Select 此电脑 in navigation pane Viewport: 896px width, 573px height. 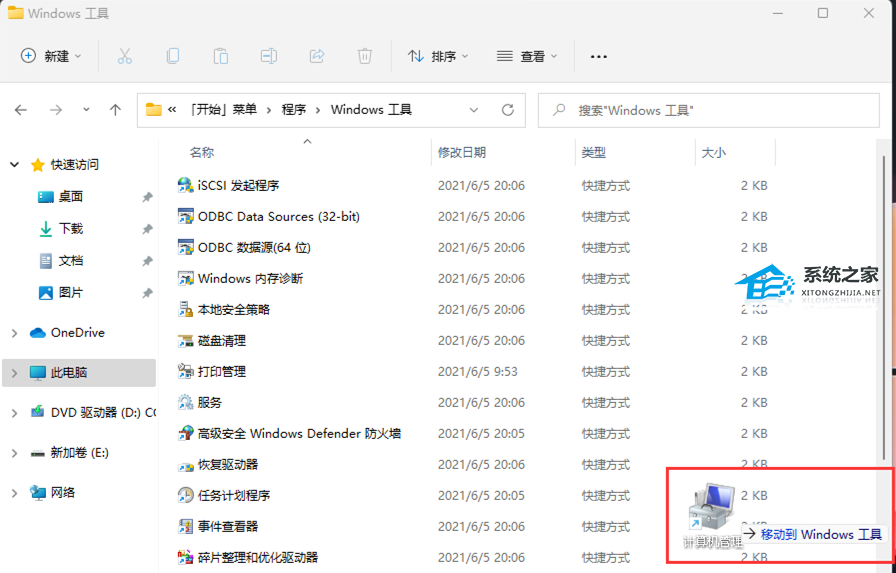pos(79,372)
